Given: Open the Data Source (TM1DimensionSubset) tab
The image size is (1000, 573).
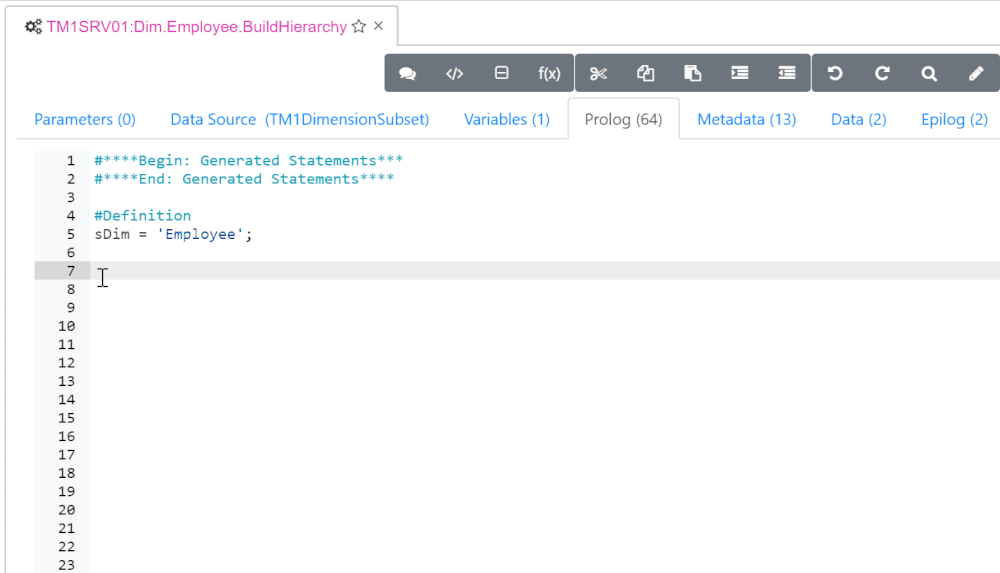Looking at the screenshot, I should [300, 119].
